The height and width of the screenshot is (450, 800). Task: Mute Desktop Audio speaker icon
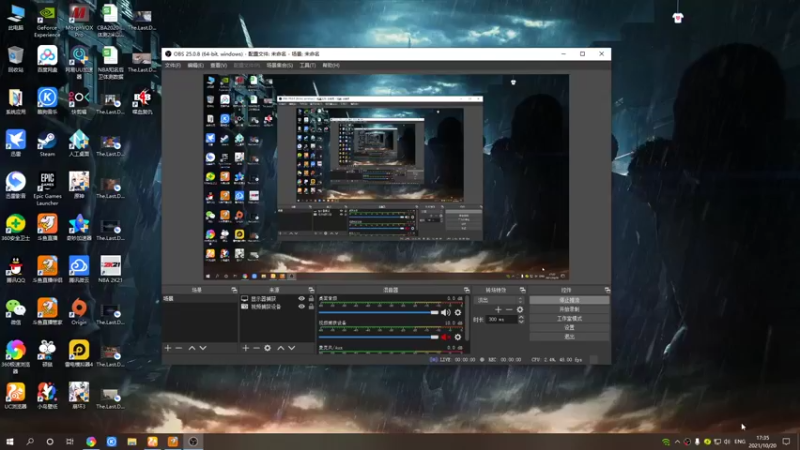click(x=445, y=312)
